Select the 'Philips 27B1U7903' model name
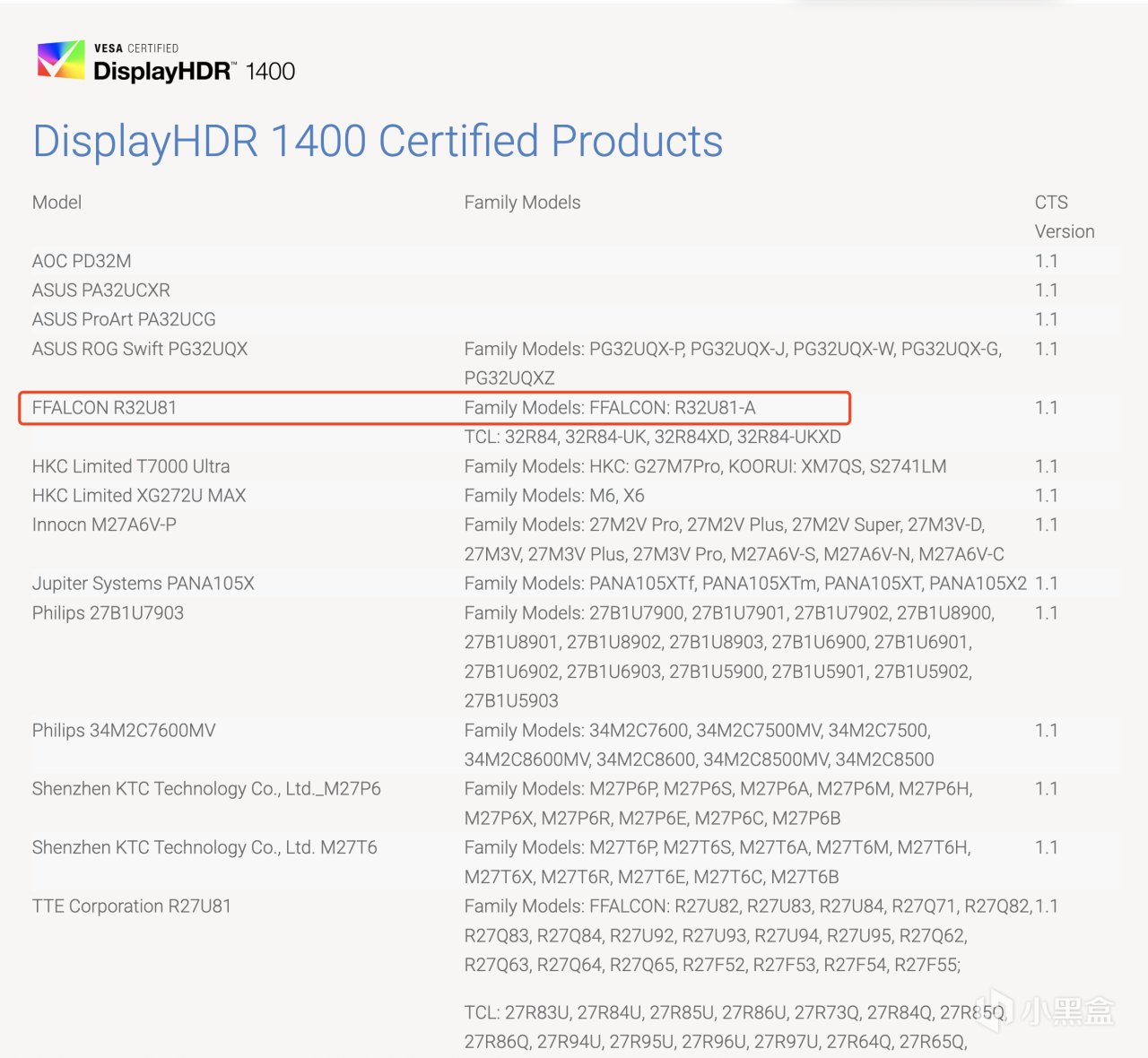 click(x=108, y=613)
